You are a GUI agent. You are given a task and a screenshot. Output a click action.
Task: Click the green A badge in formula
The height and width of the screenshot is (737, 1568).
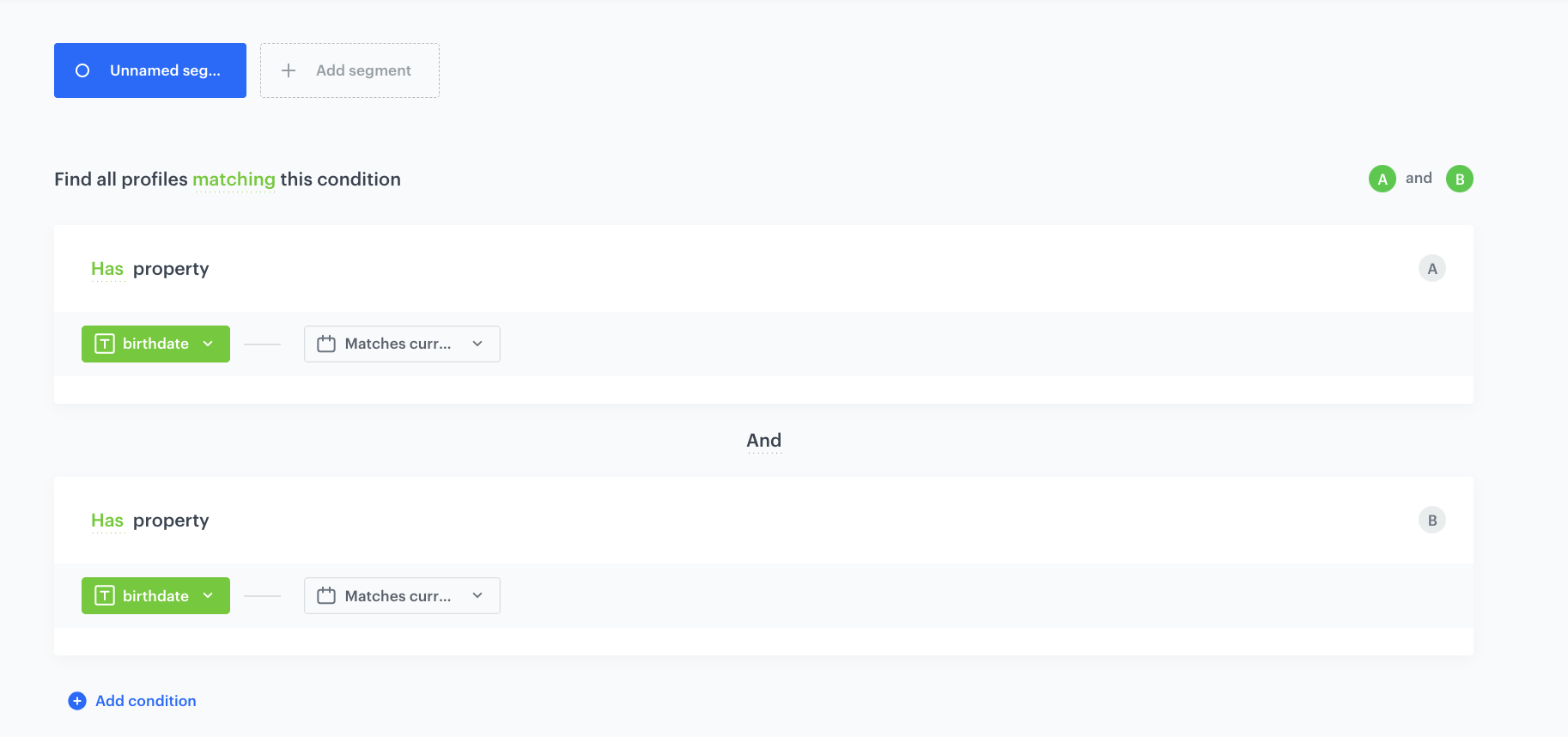click(1382, 179)
